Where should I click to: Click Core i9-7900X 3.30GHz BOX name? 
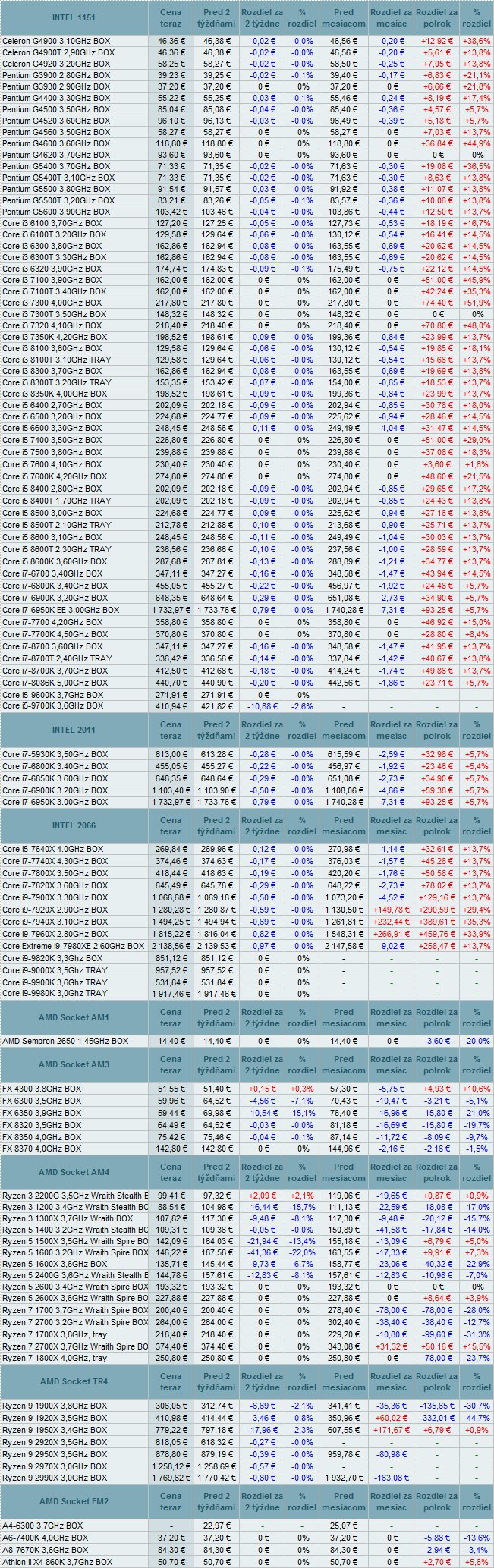55,897
